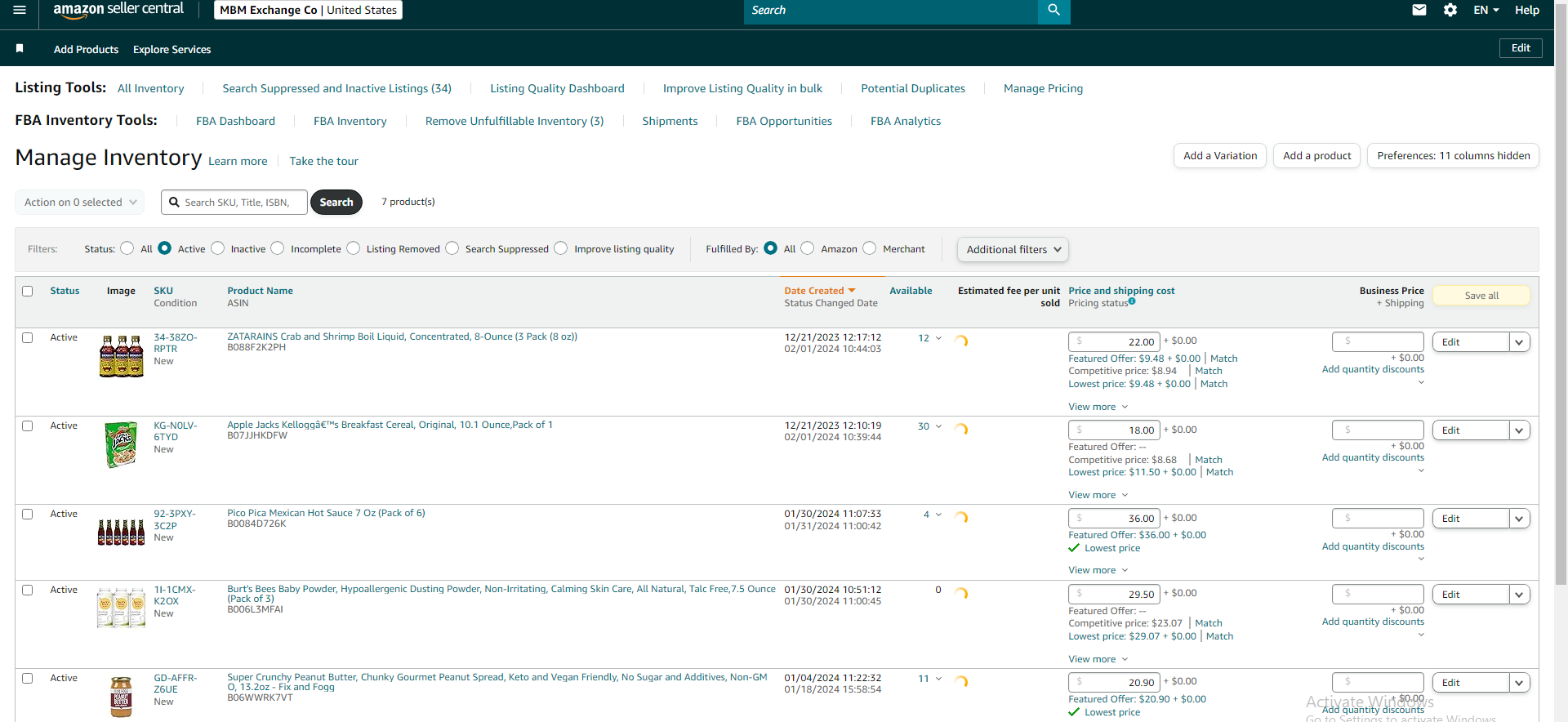The height and width of the screenshot is (722, 1568).
Task: Open the Shipments FBA tool link
Action: click(670, 121)
